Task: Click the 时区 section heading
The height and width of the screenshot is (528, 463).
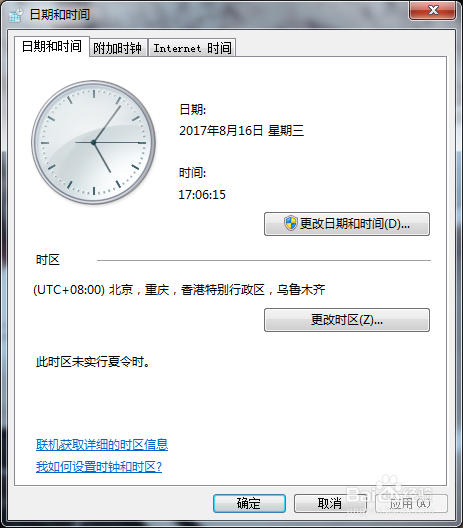Action: pyautogui.click(x=48, y=260)
